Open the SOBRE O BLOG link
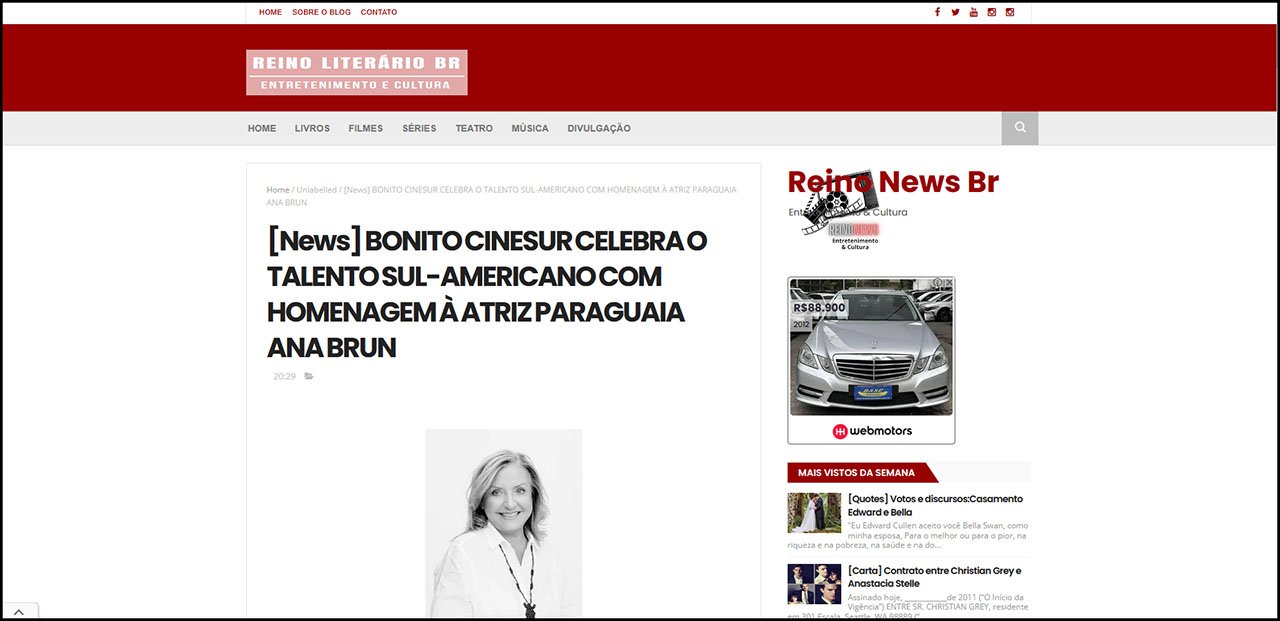Image resolution: width=1280 pixels, height=621 pixels. [x=320, y=12]
